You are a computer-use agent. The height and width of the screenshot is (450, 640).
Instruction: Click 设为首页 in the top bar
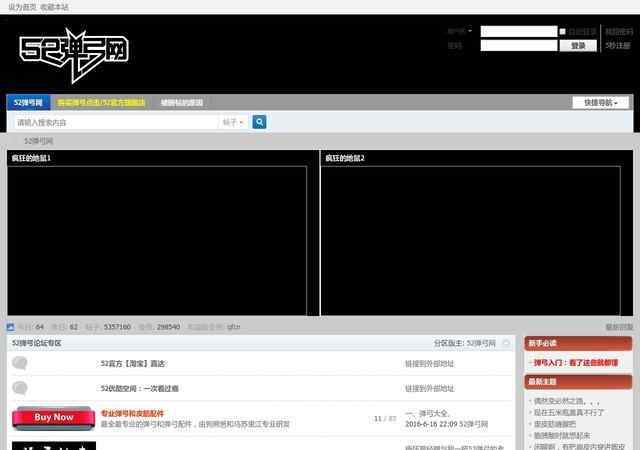pyautogui.click(x=22, y=7)
